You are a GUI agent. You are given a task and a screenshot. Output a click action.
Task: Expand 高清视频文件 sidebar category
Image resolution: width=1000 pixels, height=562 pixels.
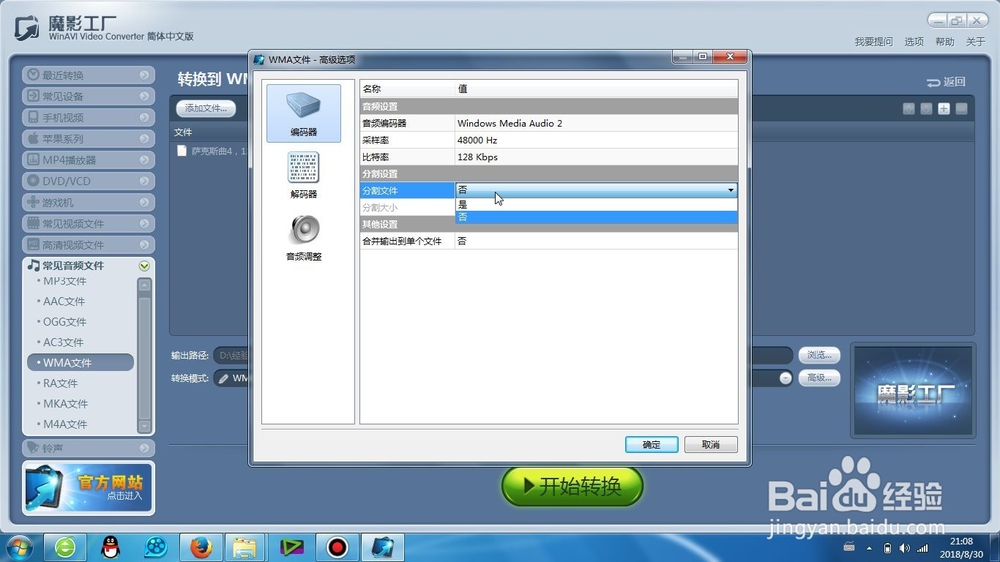point(89,245)
